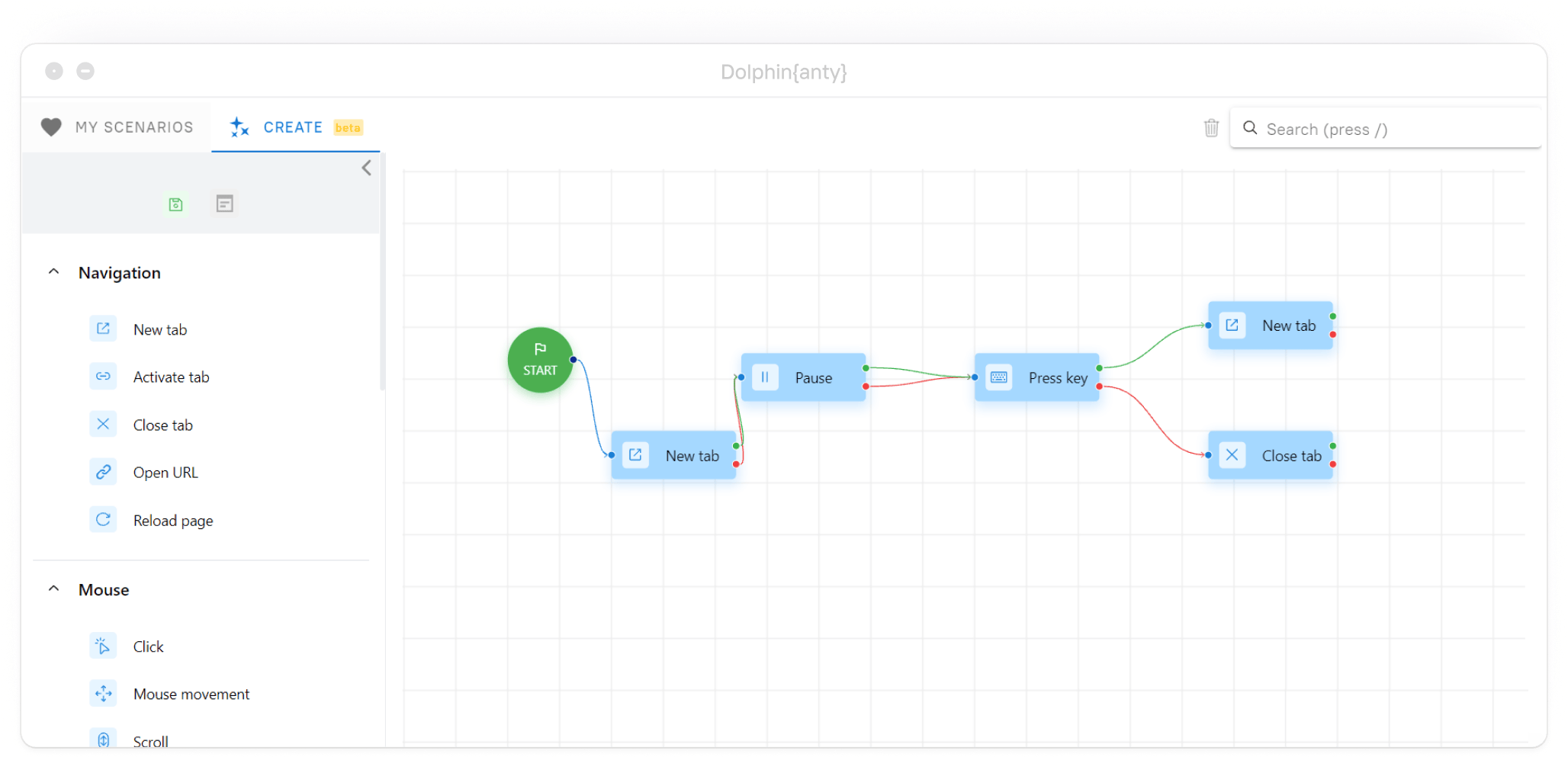Select the Open URL link icon
The width and height of the screenshot is (1568, 757).
[x=103, y=472]
